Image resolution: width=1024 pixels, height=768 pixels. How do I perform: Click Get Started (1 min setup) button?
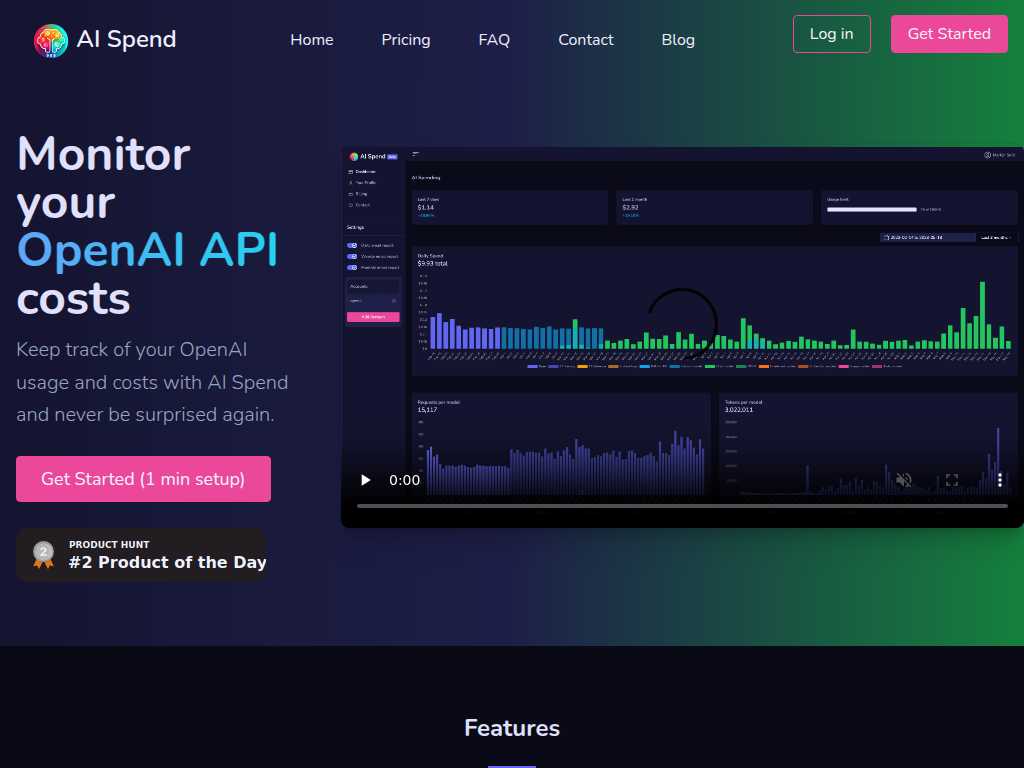point(143,479)
